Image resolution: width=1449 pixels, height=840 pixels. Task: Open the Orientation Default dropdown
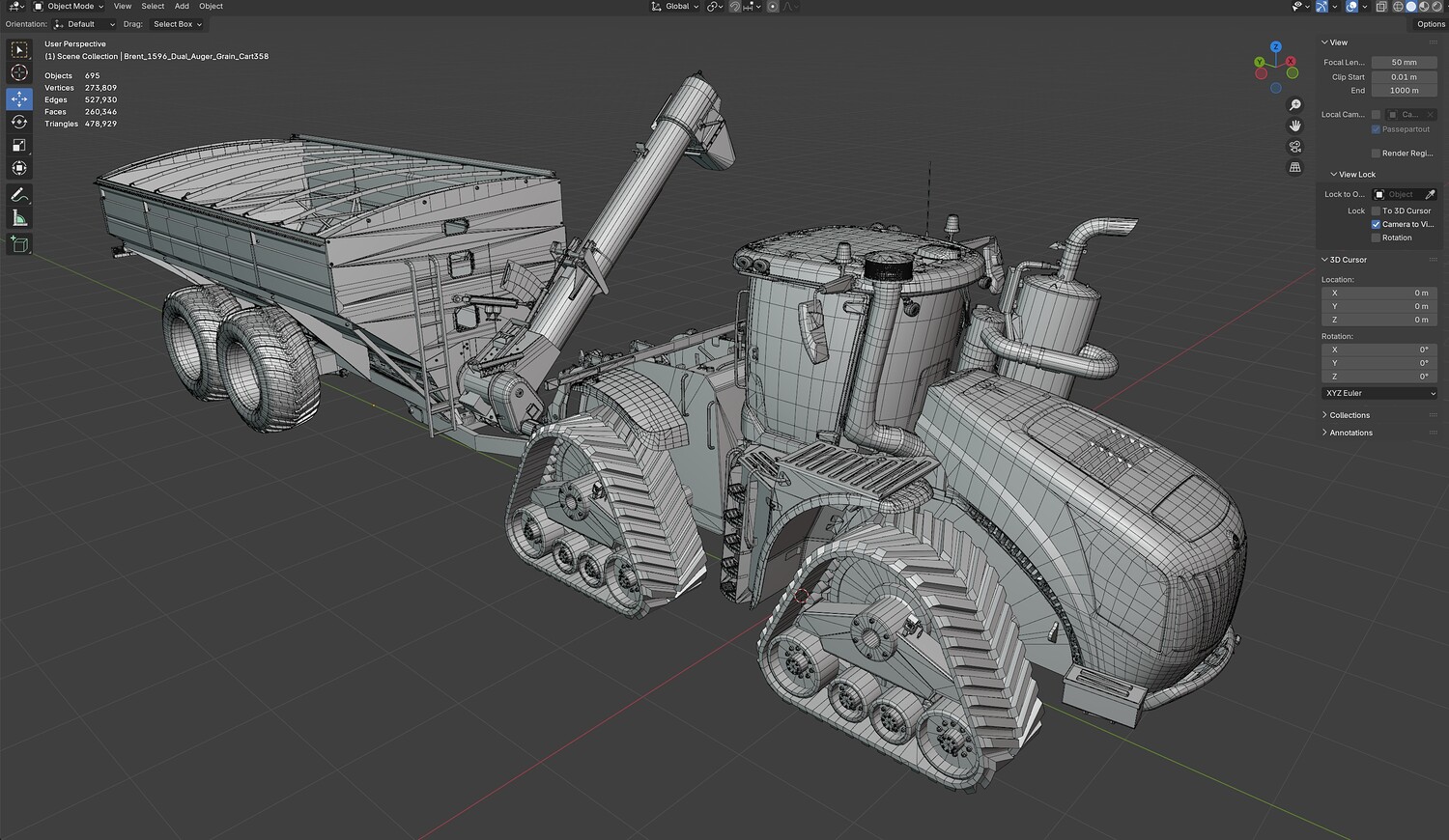click(x=84, y=24)
